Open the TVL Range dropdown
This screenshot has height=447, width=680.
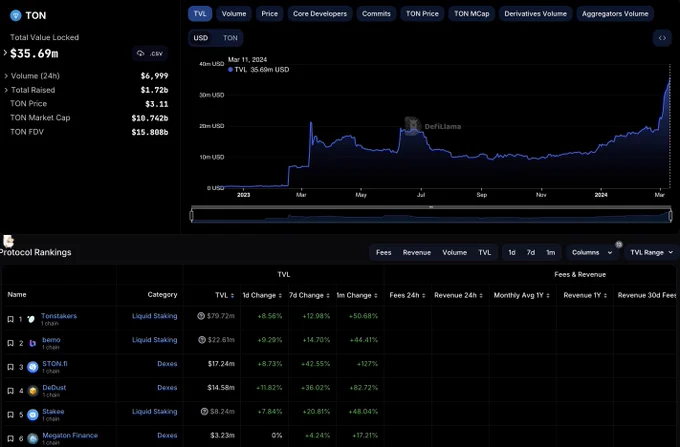click(x=651, y=252)
